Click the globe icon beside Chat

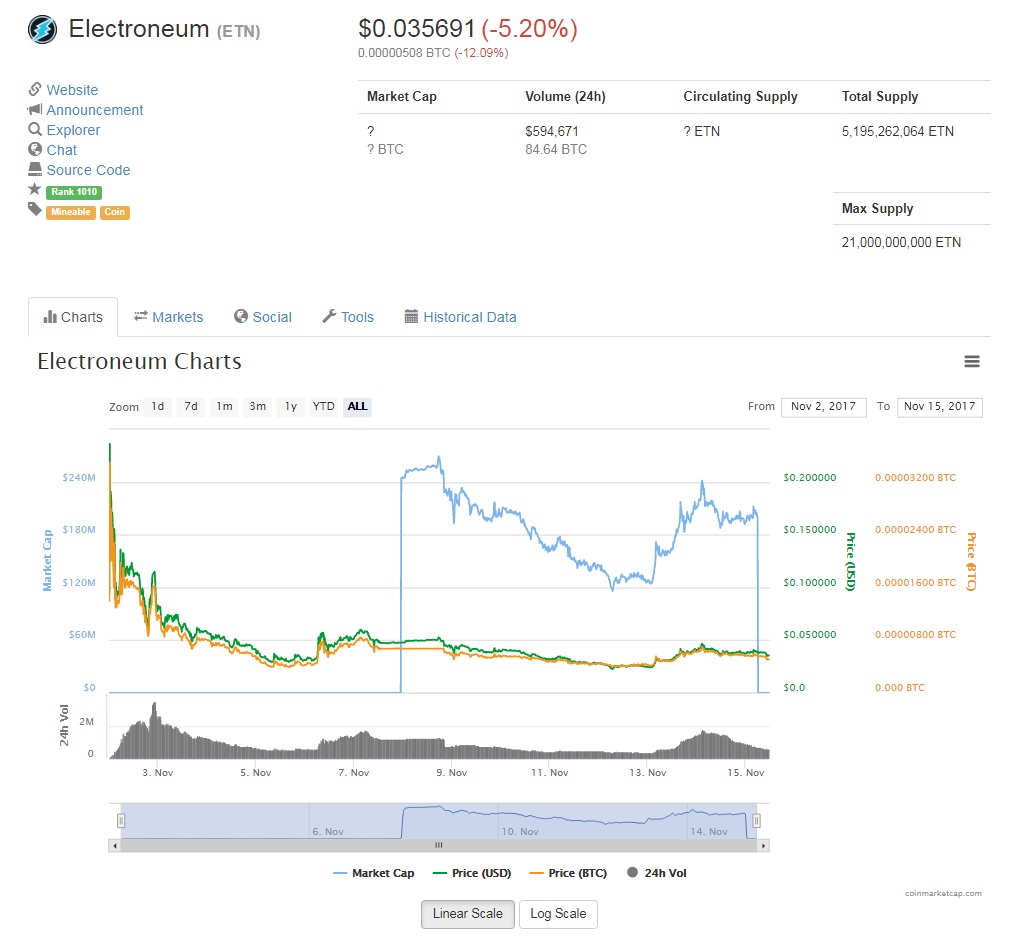35,149
